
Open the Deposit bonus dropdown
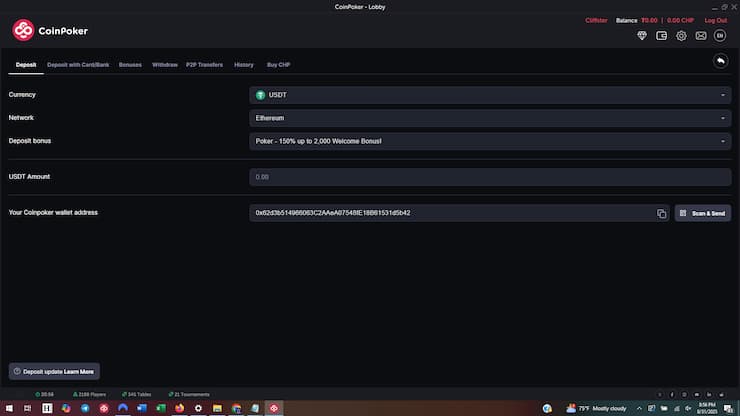pos(490,141)
